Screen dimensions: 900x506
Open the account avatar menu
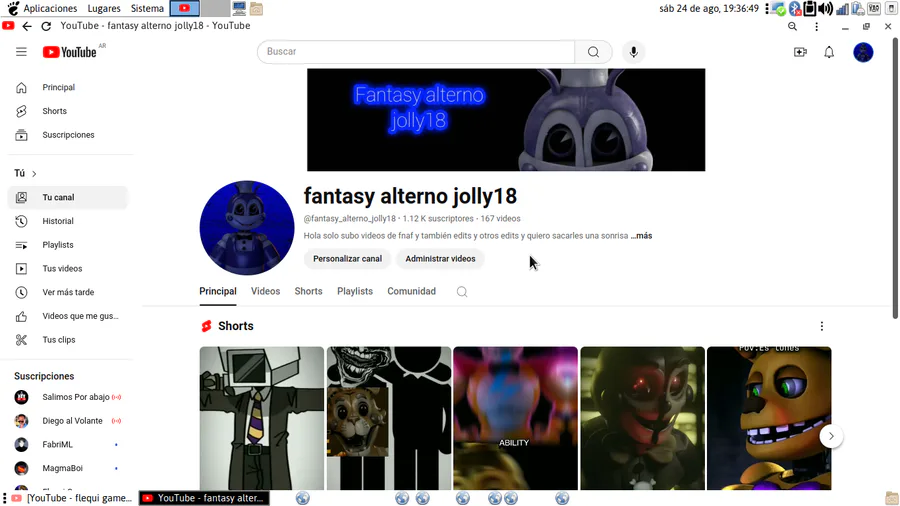coord(863,52)
